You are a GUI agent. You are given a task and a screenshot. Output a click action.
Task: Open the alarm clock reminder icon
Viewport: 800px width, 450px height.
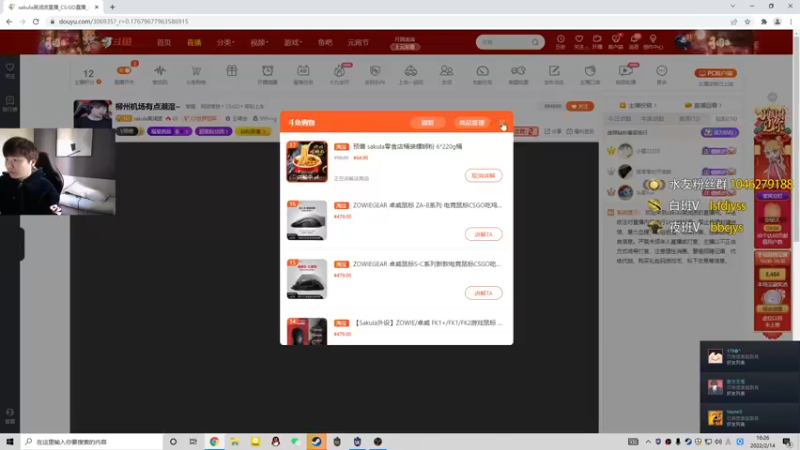267,71
